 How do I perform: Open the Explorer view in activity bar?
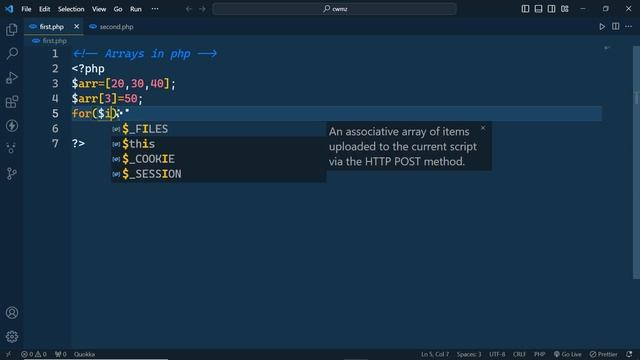click(12, 29)
